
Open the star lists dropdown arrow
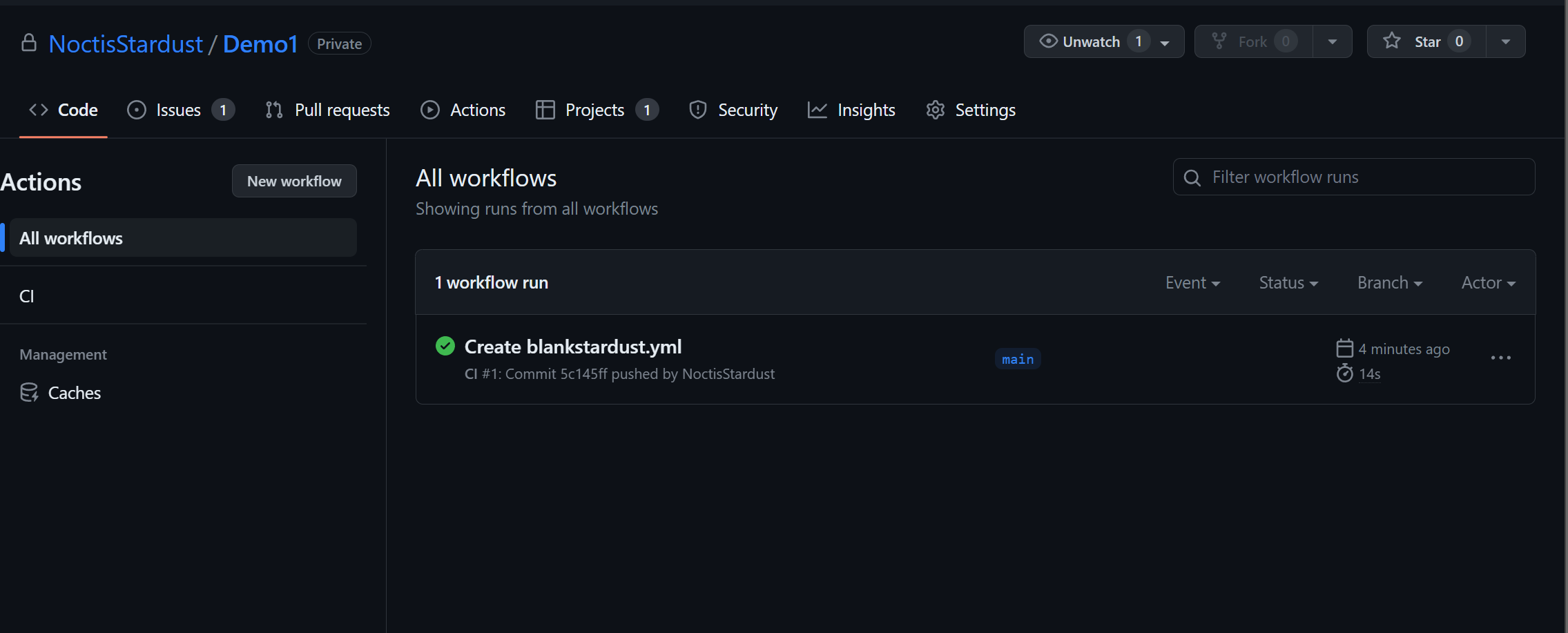coord(1506,41)
